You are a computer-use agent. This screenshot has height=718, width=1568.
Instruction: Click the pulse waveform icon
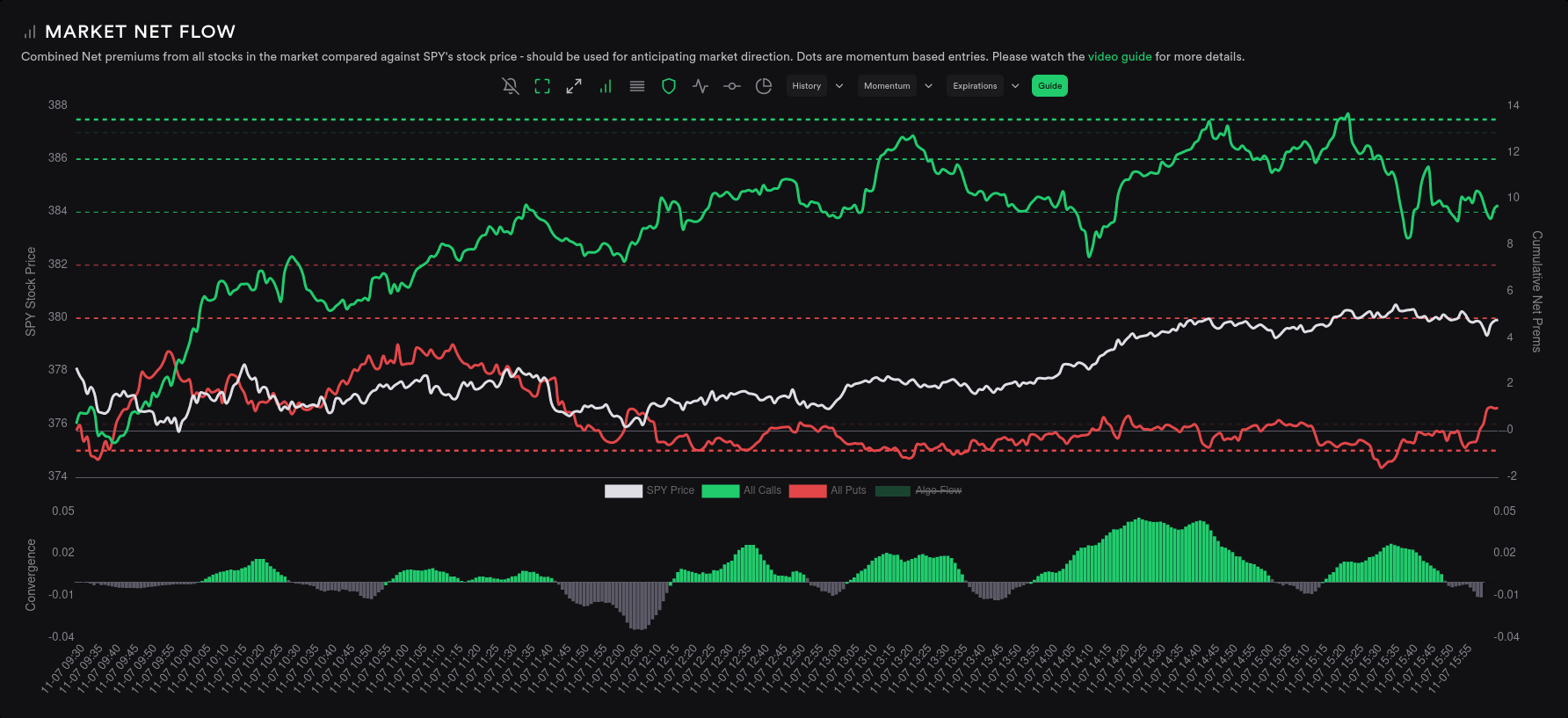tap(701, 86)
